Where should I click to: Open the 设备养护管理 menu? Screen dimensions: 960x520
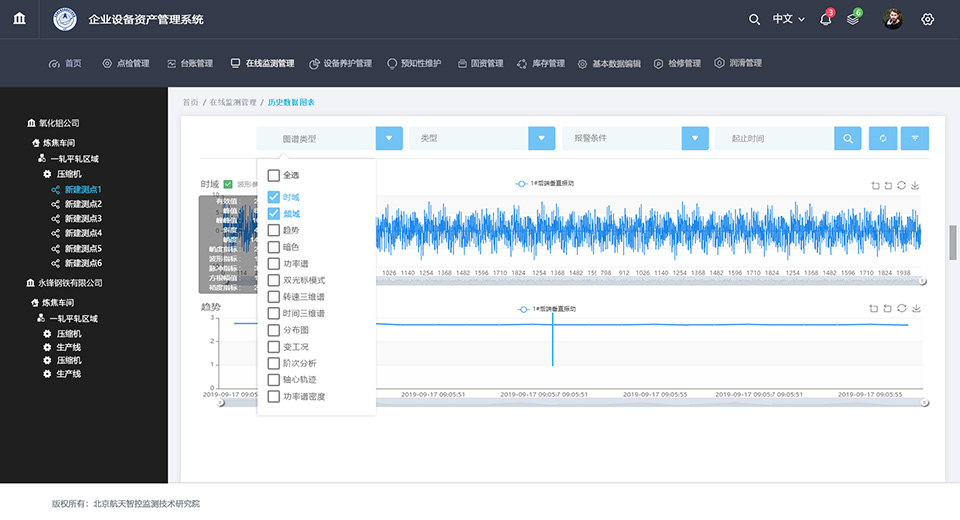pyautogui.click(x=340, y=63)
